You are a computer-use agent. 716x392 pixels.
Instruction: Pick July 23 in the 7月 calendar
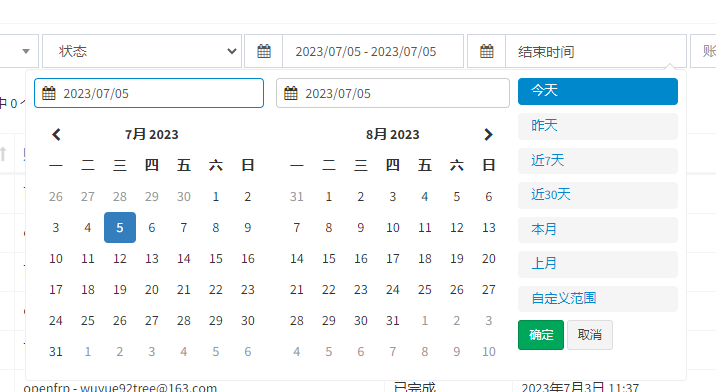tap(247, 290)
